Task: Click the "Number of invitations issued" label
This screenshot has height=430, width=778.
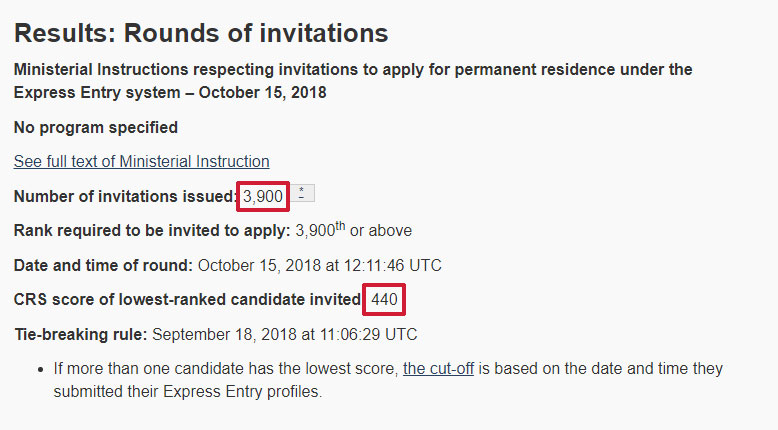Action: (125, 197)
